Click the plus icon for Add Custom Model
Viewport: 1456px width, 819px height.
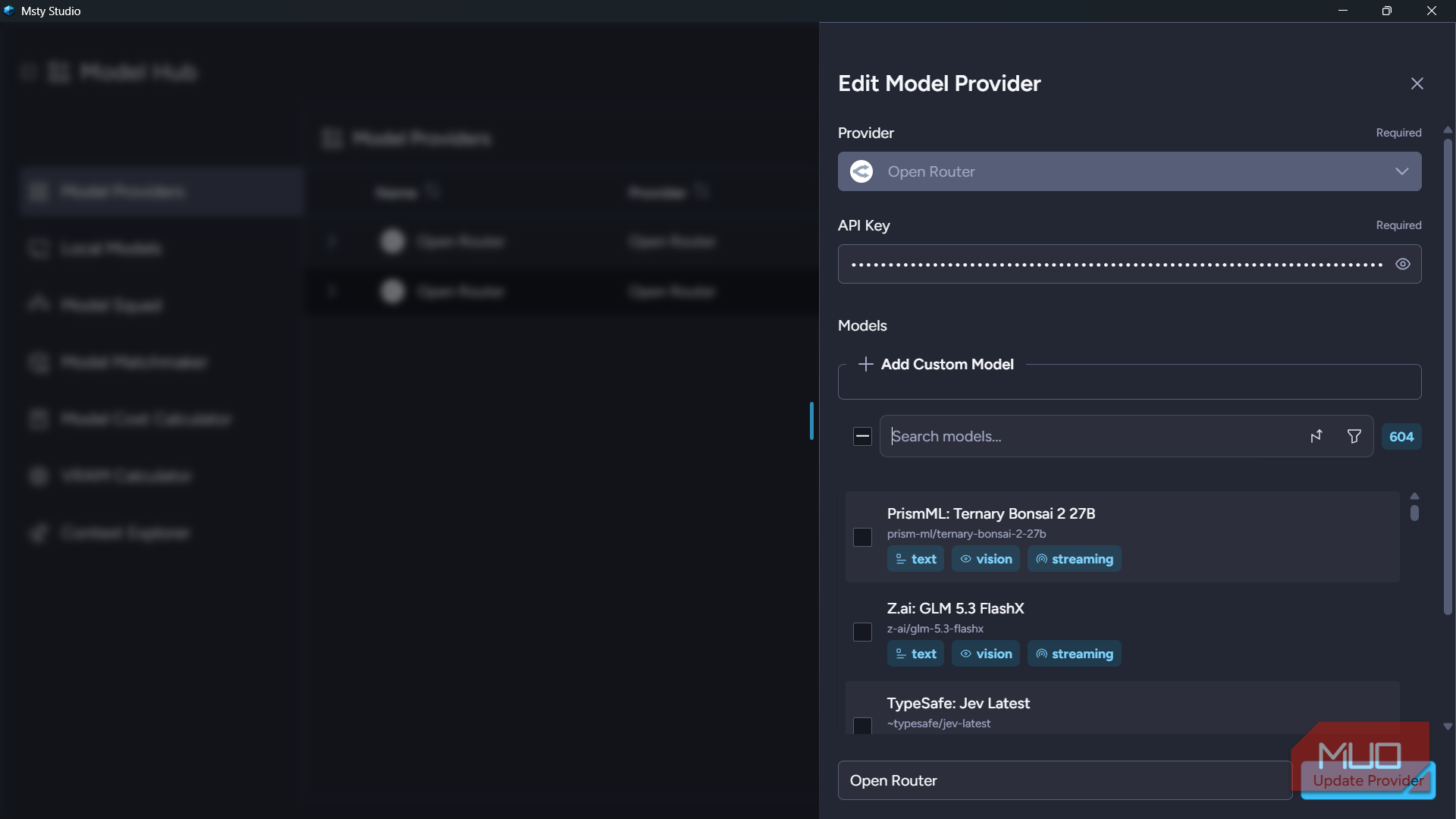[865, 364]
